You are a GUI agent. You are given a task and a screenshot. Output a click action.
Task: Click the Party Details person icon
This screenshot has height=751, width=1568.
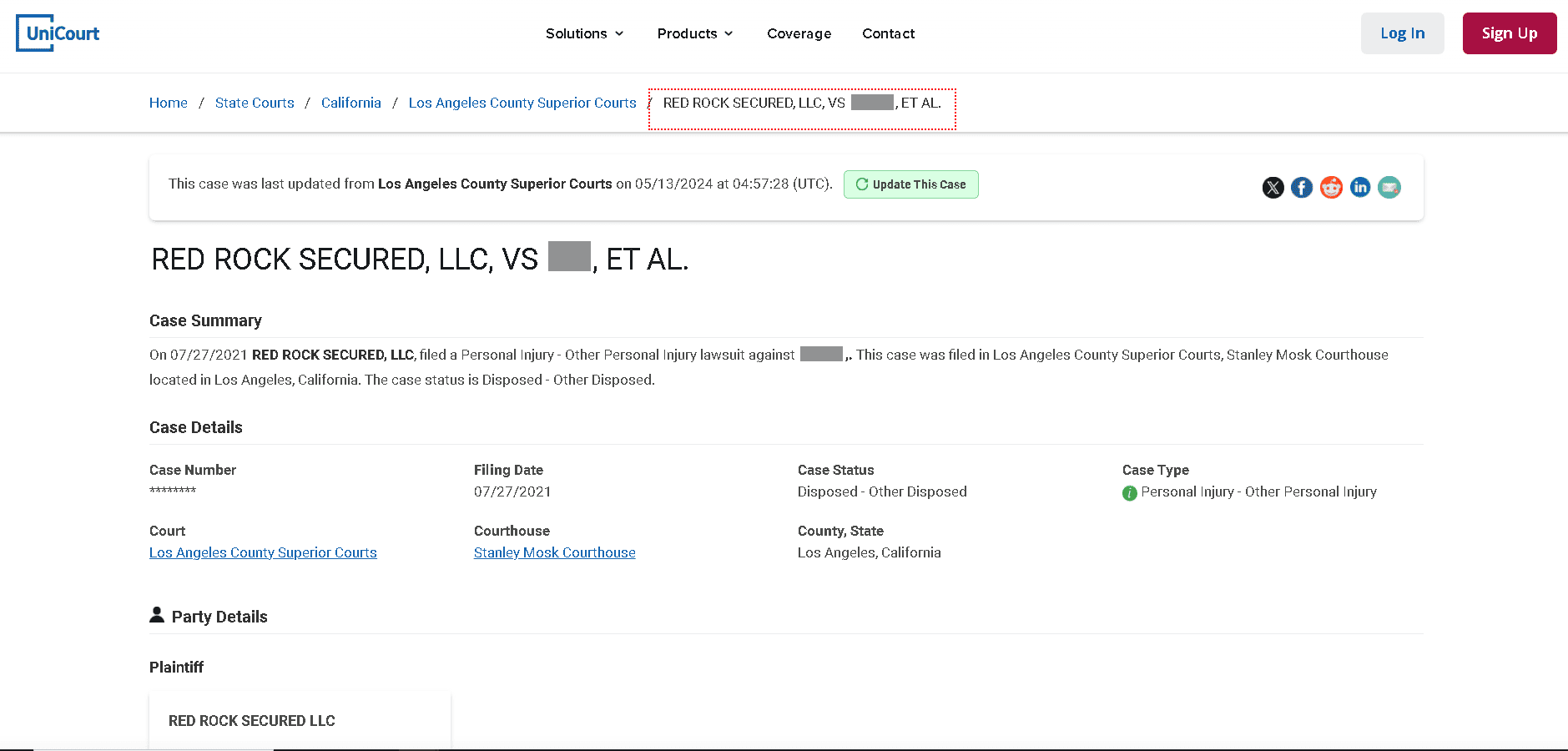[157, 615]
